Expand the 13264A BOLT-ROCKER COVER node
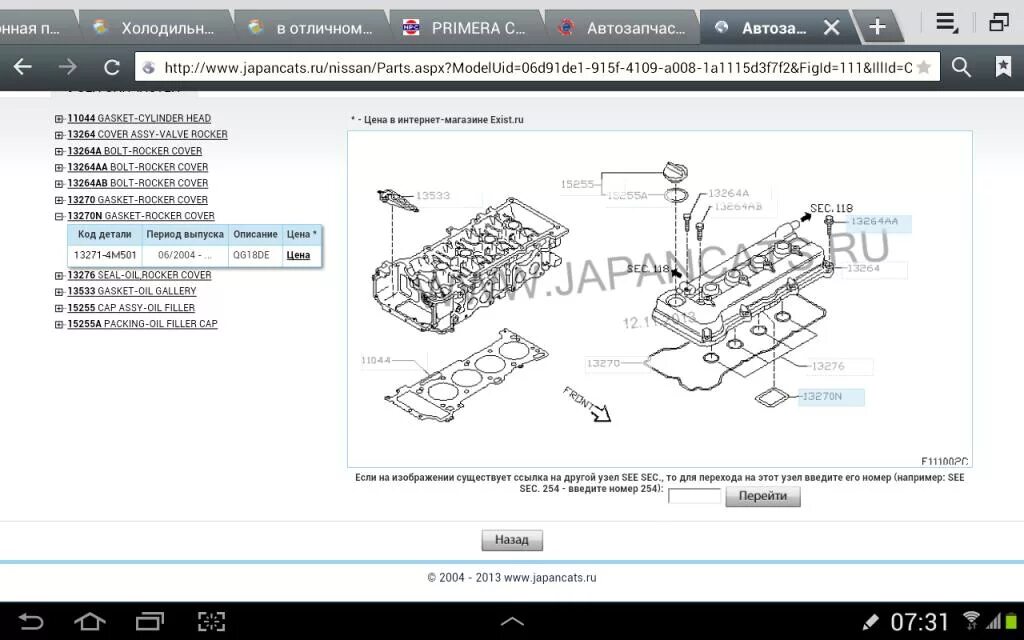1024x640 pixels. [x=59, y=152]
